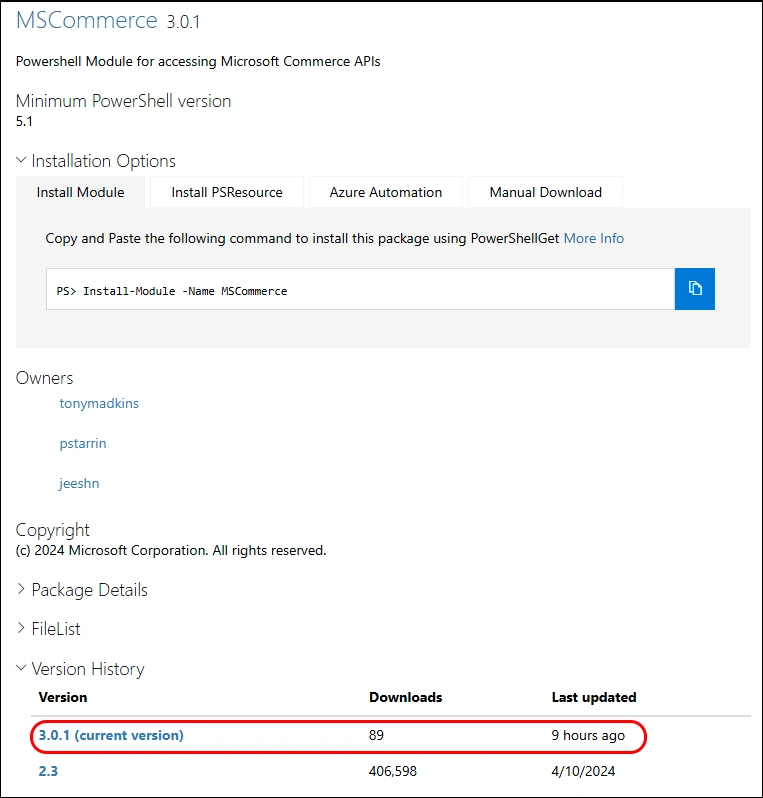763x798 pixels.
Task: Click the 4/10/2024 date cell
Action: [x=583, y=771]
